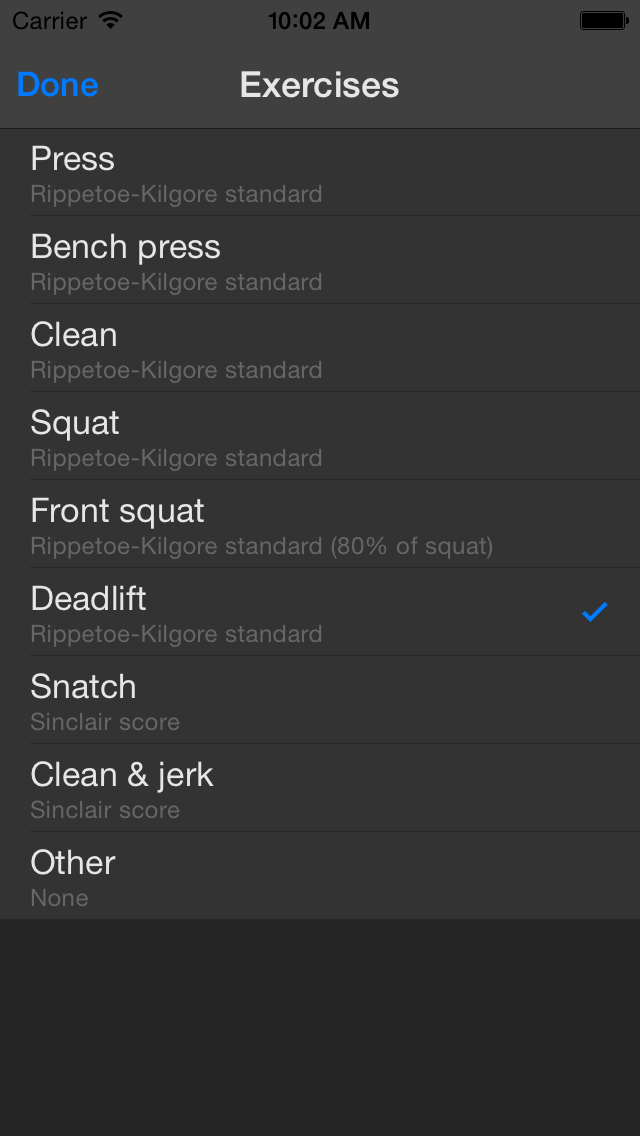Select the Bench press exercise
This screenshot has height=1136, width=640.
click(320, 259)
